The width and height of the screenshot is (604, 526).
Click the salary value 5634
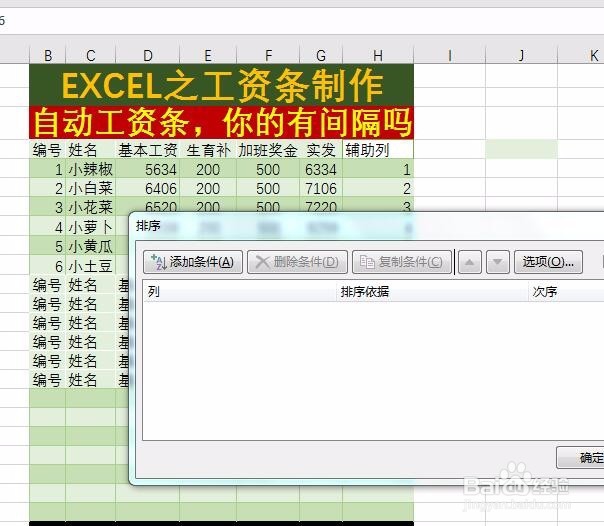point(148,169)
